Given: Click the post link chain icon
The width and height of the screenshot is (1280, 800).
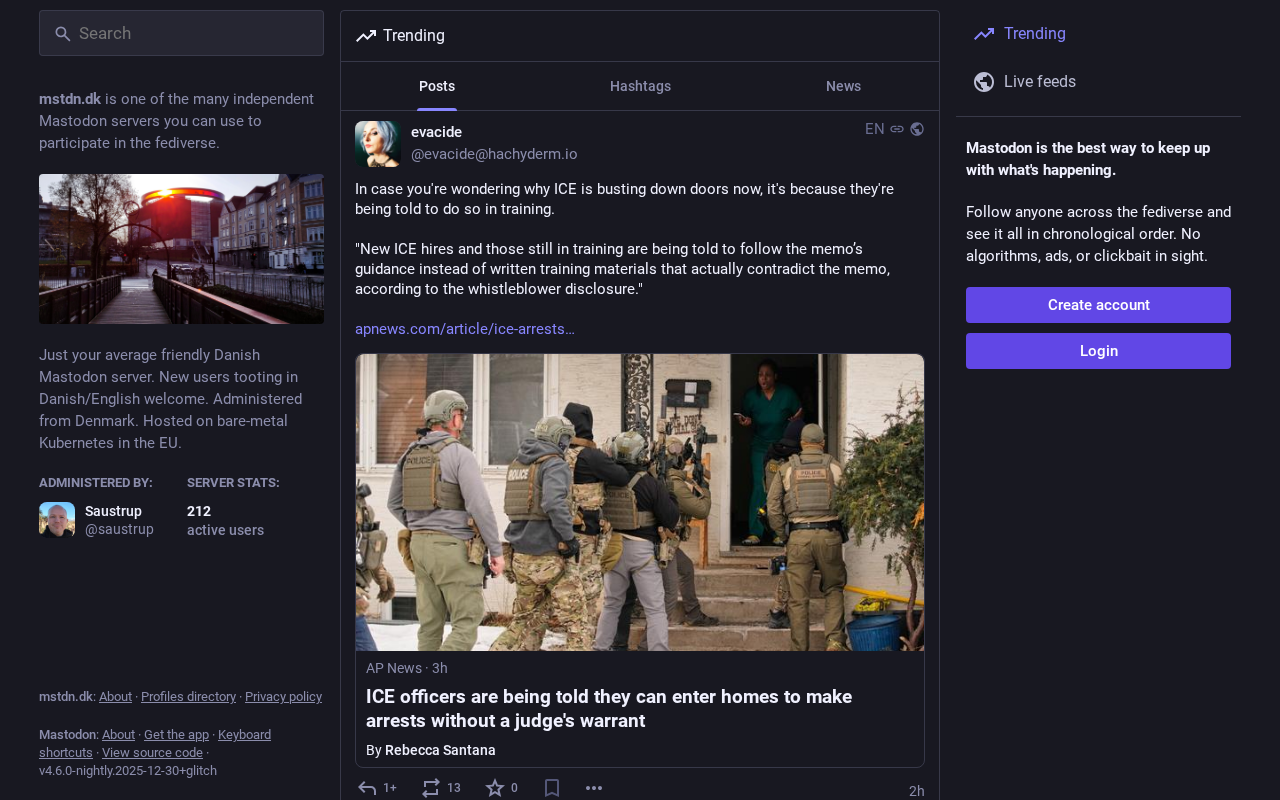Looking at the screenshot, I should click(897, 129).
